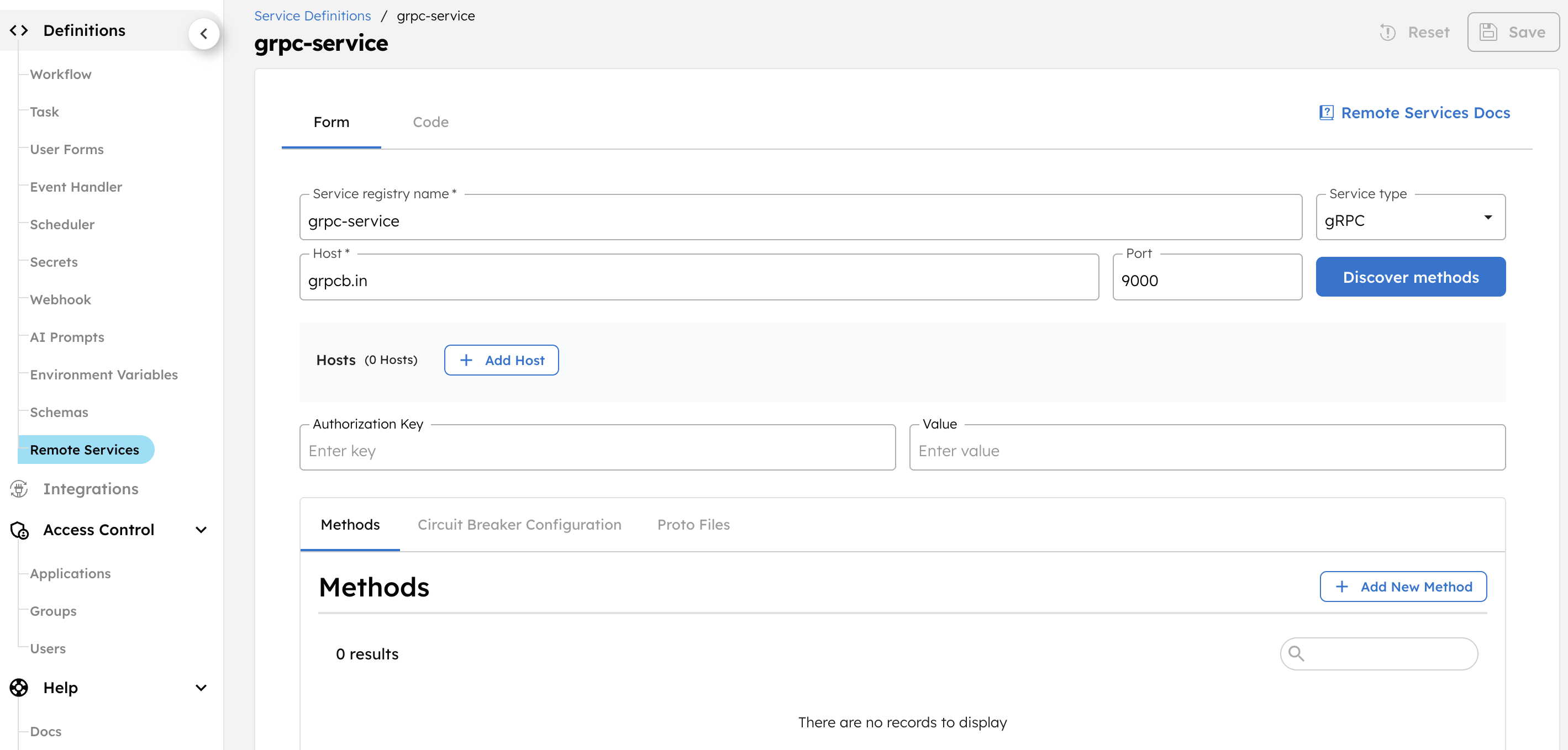Click the Access Control shield icon
The width and height of the screenshot is (1568, 750).
pos(19,530)
